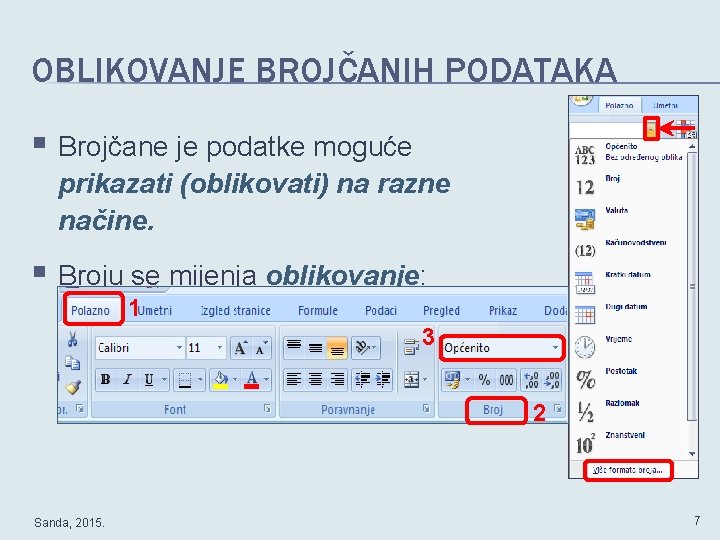Expand currency format arrow

coord(467,380)
